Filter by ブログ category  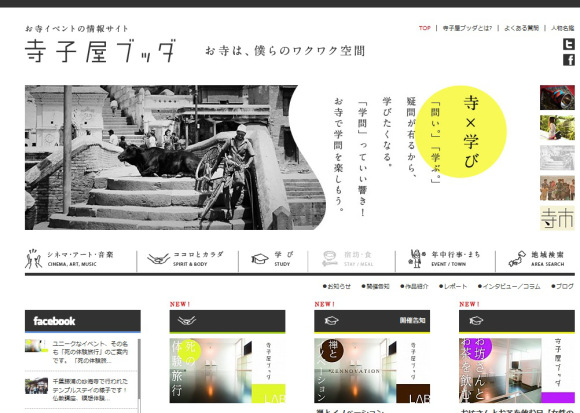click(x=563, y=286)
